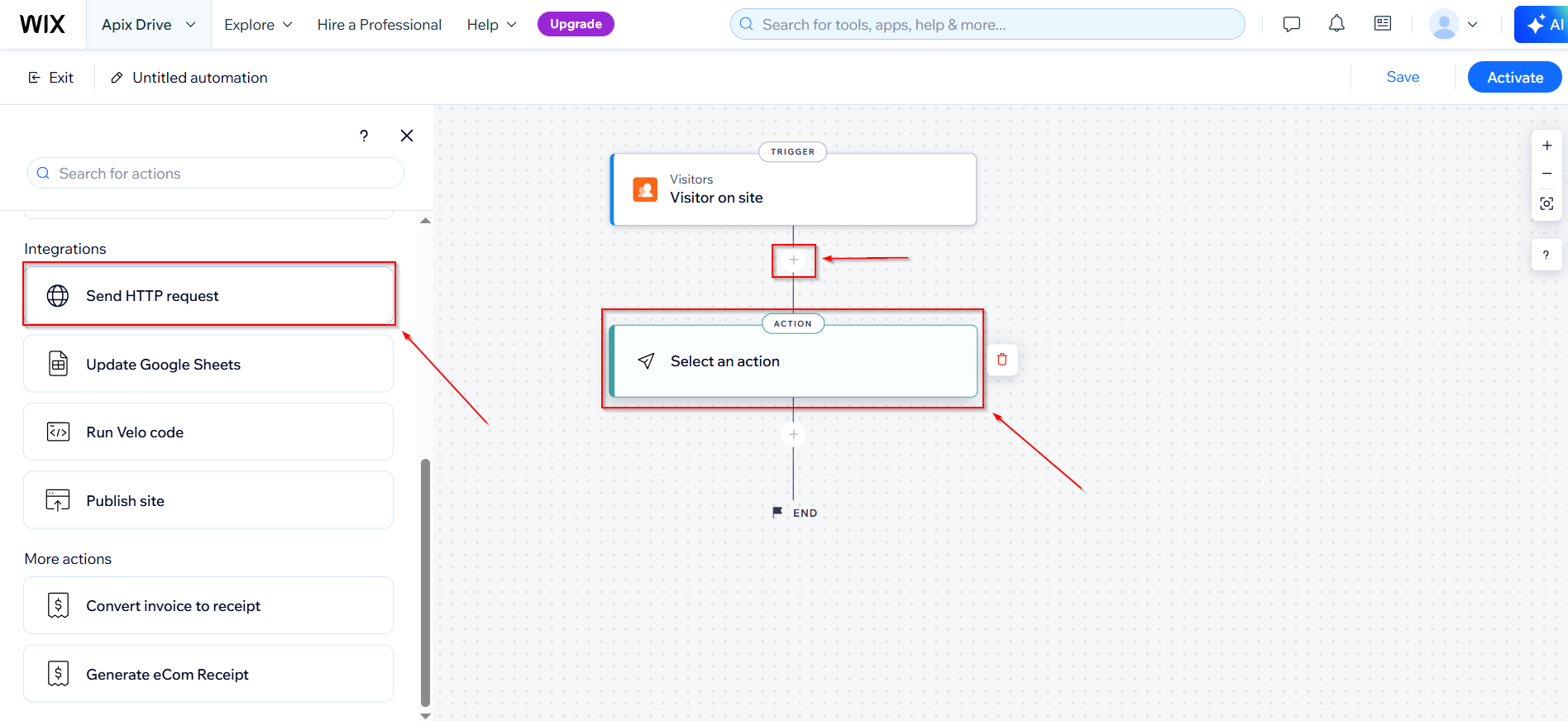Click the END flag marker

pyautogui.click(x=795, y=513)
